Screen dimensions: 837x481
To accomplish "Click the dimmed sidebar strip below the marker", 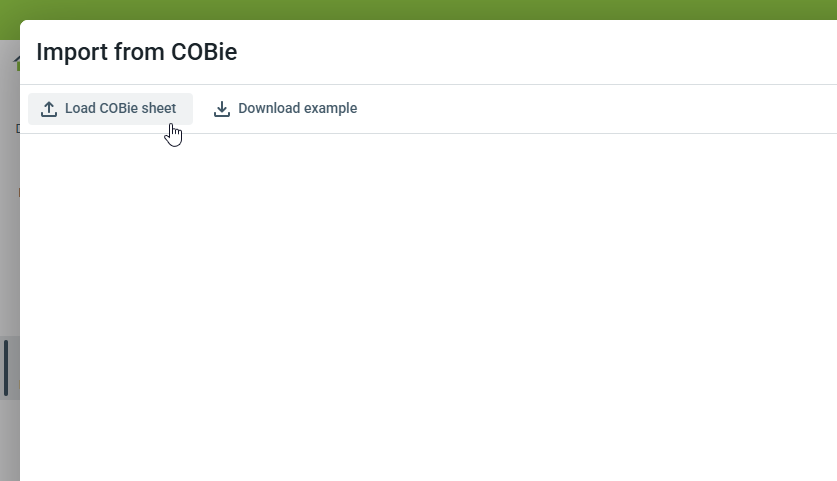I will [9, 440].
